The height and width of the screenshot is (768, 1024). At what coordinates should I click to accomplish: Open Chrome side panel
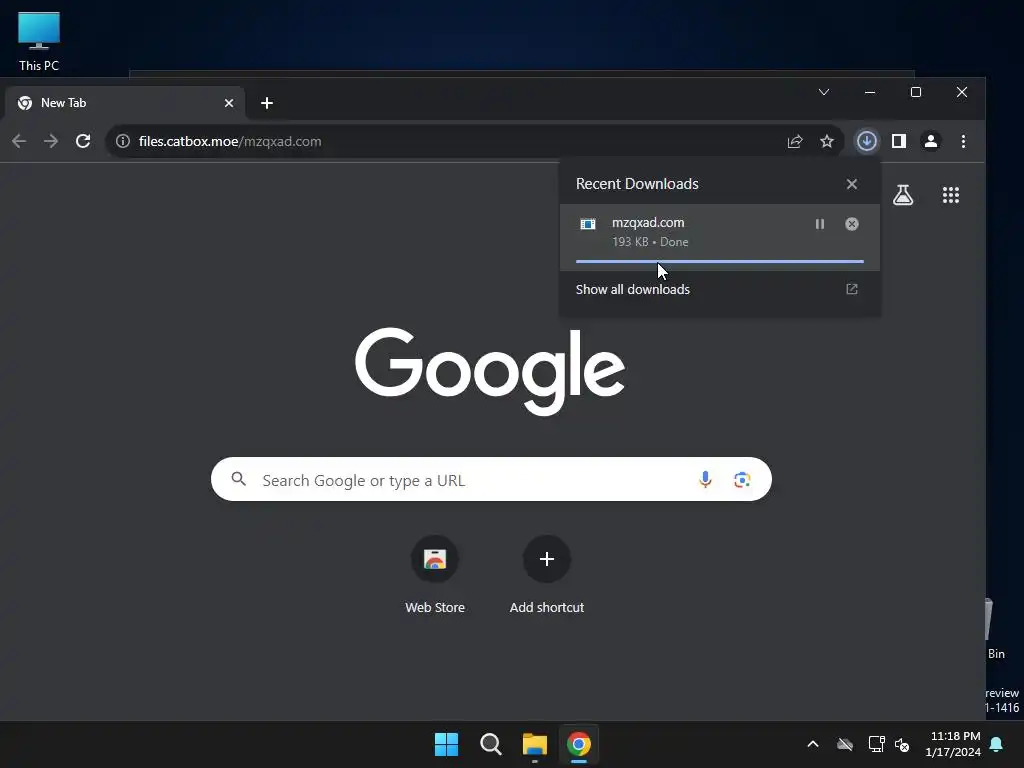(899, 141)
